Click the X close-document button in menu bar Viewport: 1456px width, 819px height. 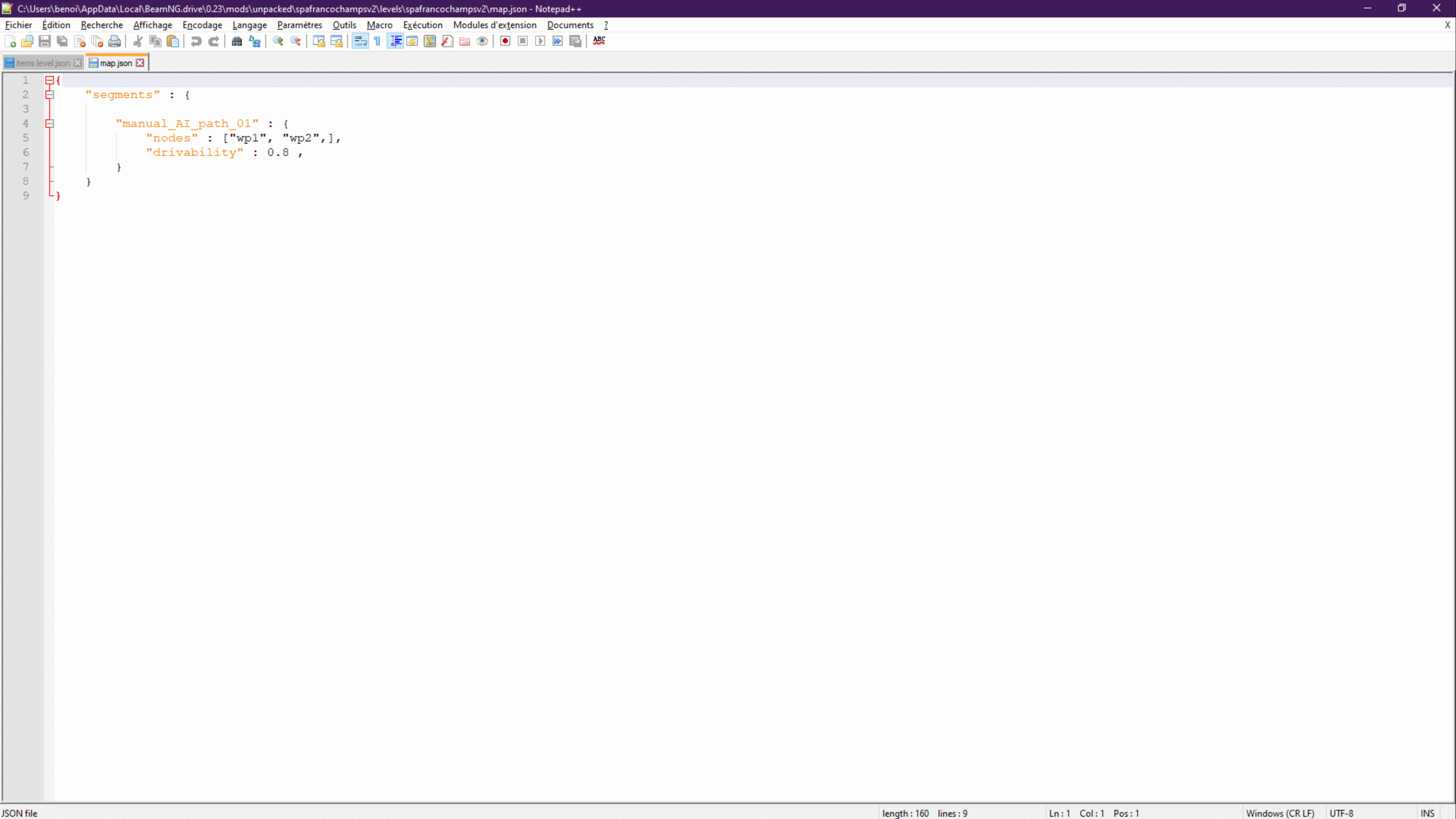1447,25
